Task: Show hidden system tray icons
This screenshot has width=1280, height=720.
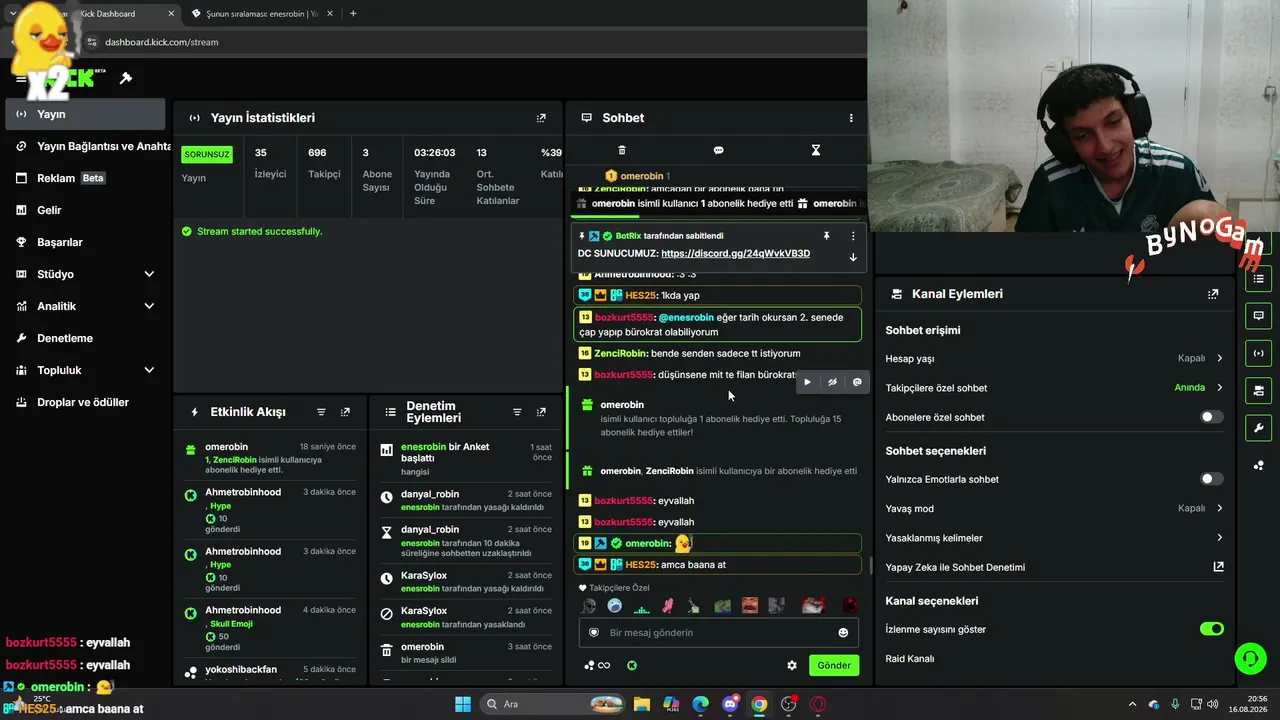Action: (1132, 704)
